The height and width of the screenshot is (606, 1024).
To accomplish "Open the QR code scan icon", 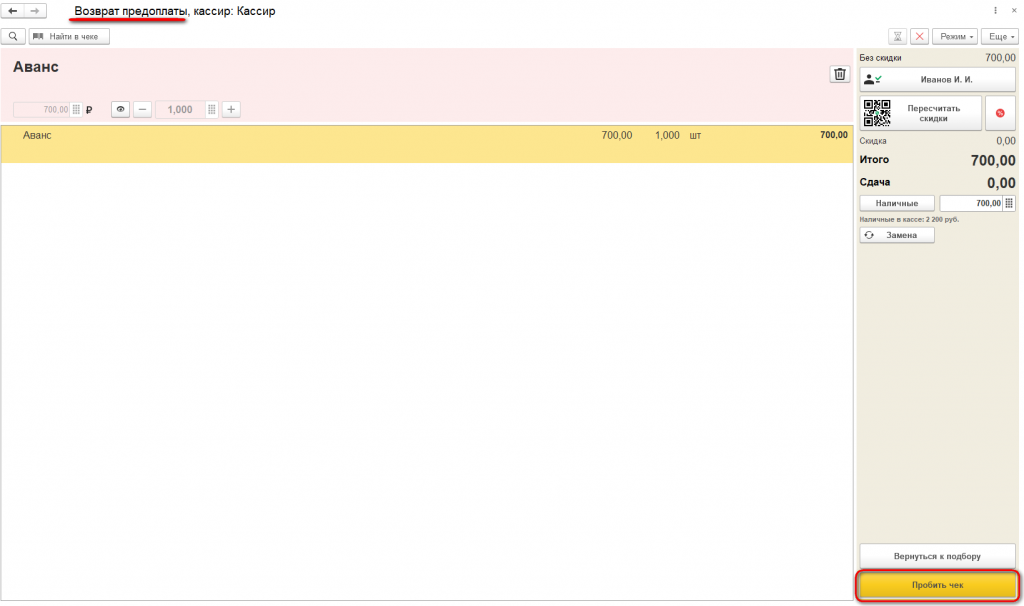I will click(x=876, y=113).
